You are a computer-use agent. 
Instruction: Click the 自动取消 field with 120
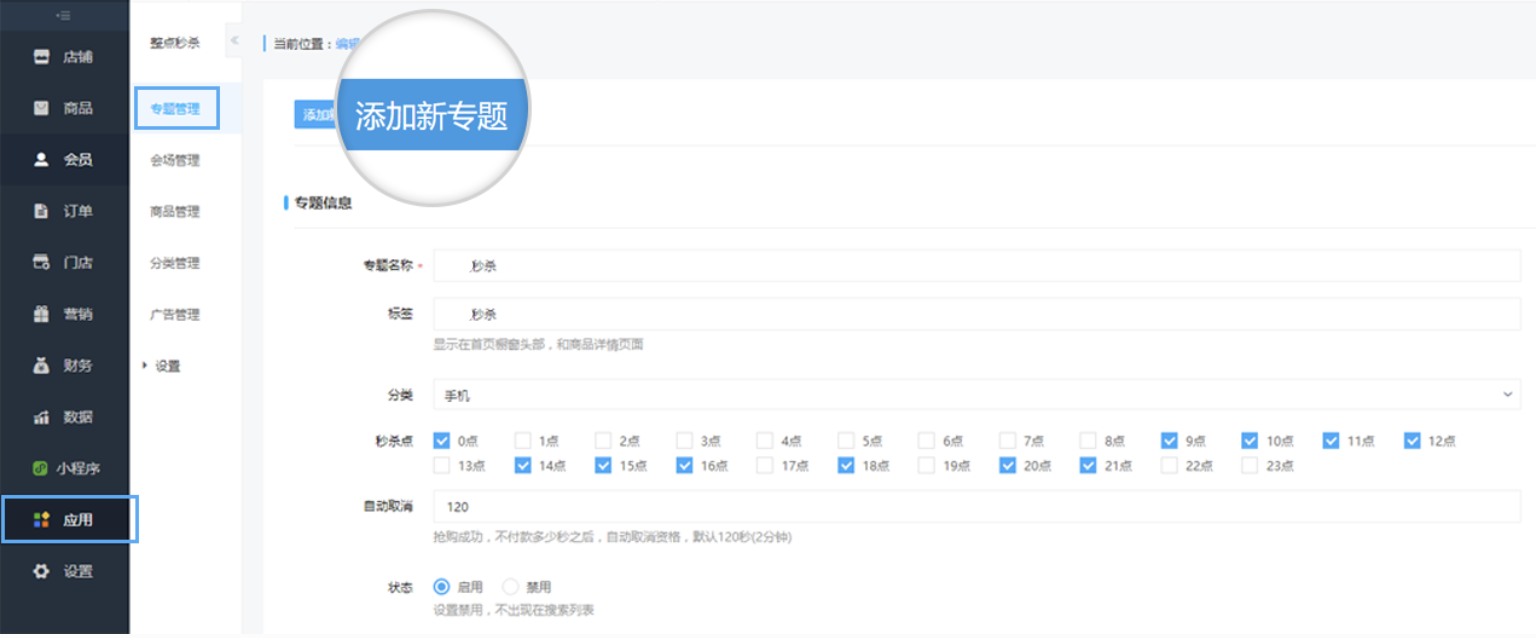[x=977, y=507]
